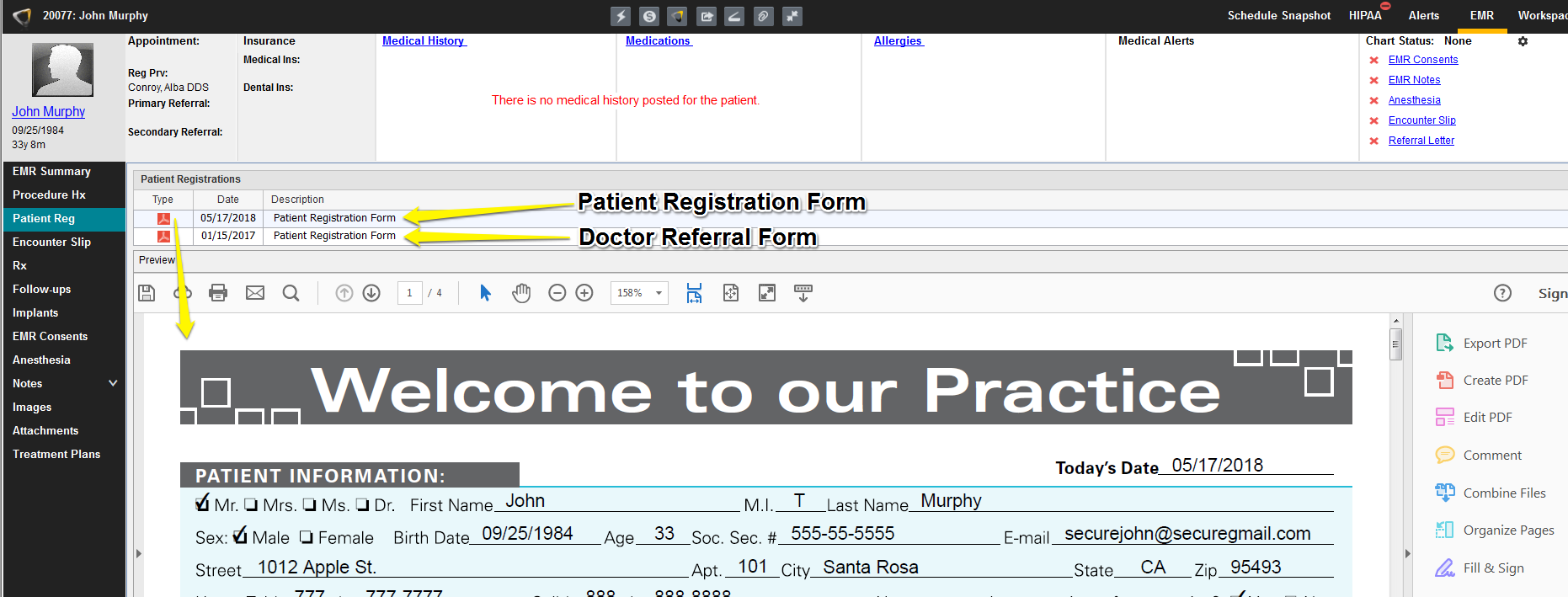
Task: Check the Female sex checkbox
Action: tap(307, 537)
